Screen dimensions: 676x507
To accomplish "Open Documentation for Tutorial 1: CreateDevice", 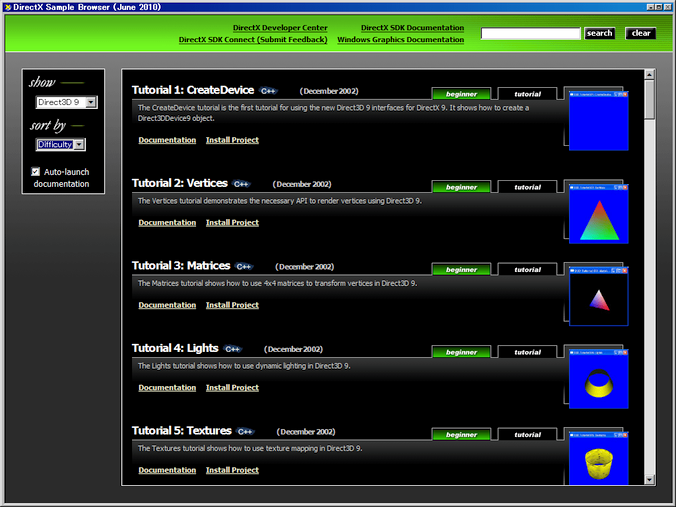I will click(167, 140).
